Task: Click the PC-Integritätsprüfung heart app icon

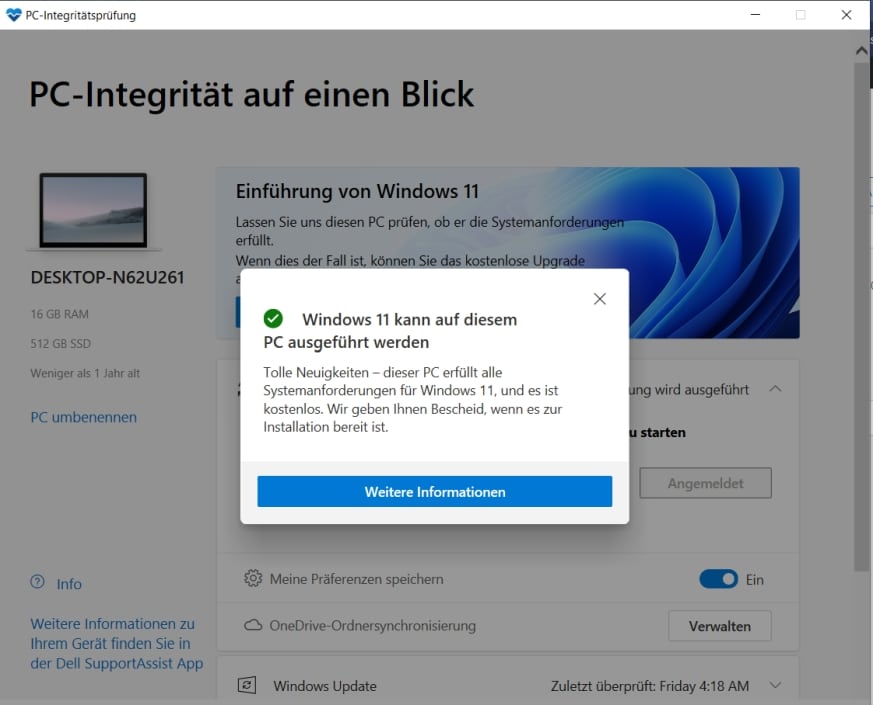Action: pos(13,15)
